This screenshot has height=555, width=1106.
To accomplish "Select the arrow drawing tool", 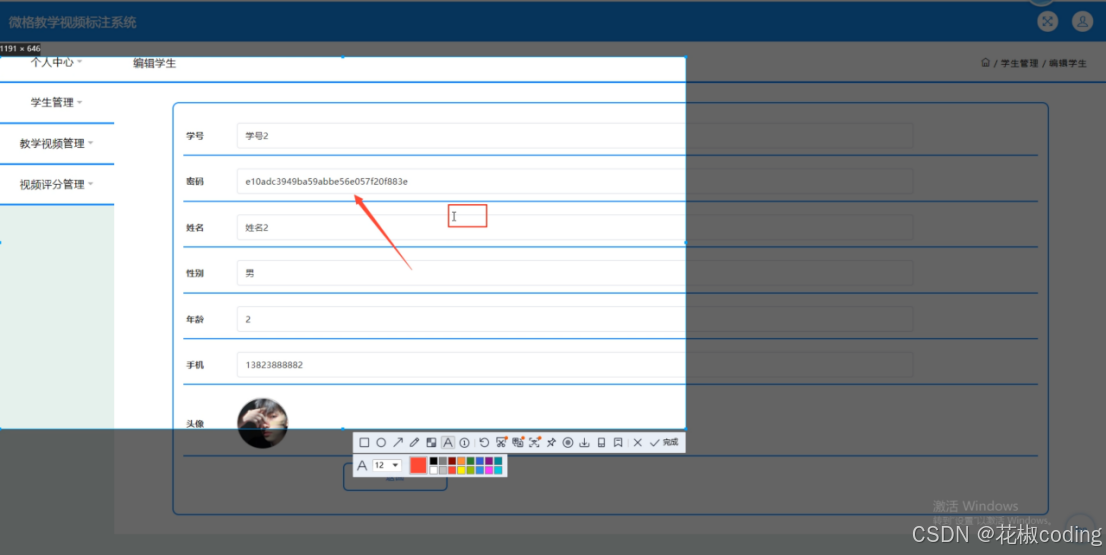I will coord(398,442).
